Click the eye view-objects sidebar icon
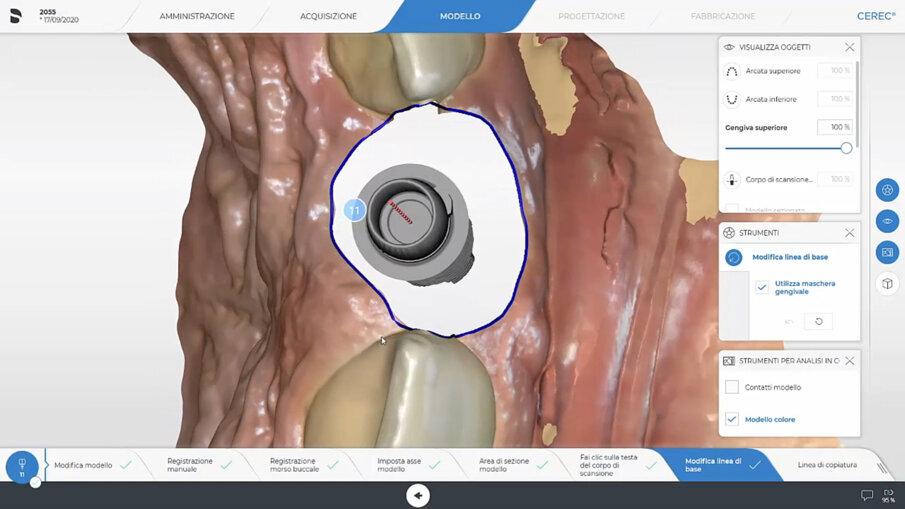905x509 pixels. point(887,221)
